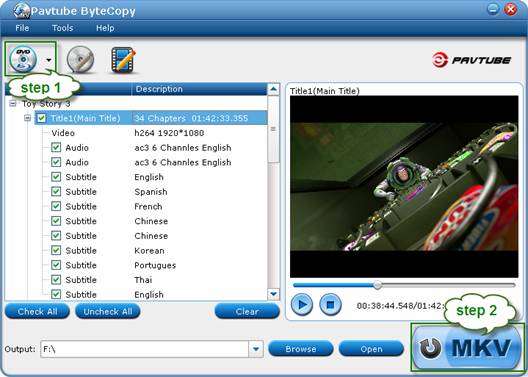Screen dimensions: 528x377
Task: Click the Uncheck All button
Action: (x=108, y=311)
